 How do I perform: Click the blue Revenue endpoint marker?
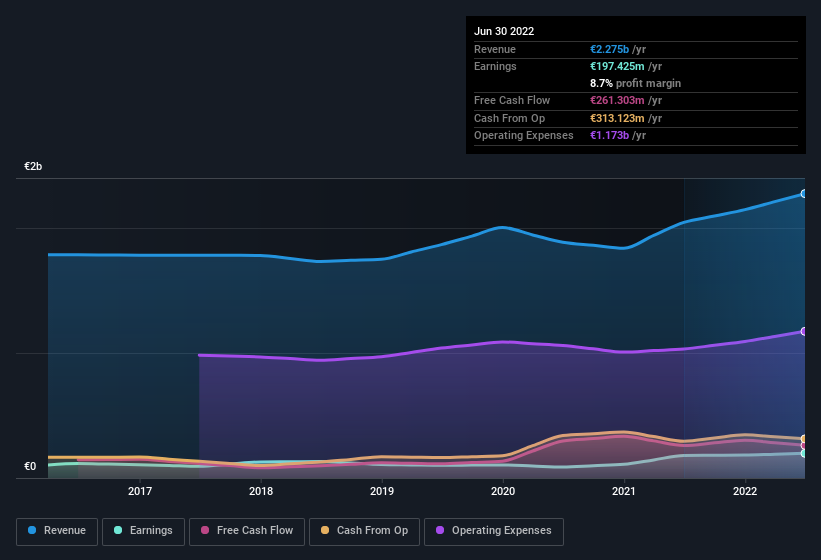(803, 194)
